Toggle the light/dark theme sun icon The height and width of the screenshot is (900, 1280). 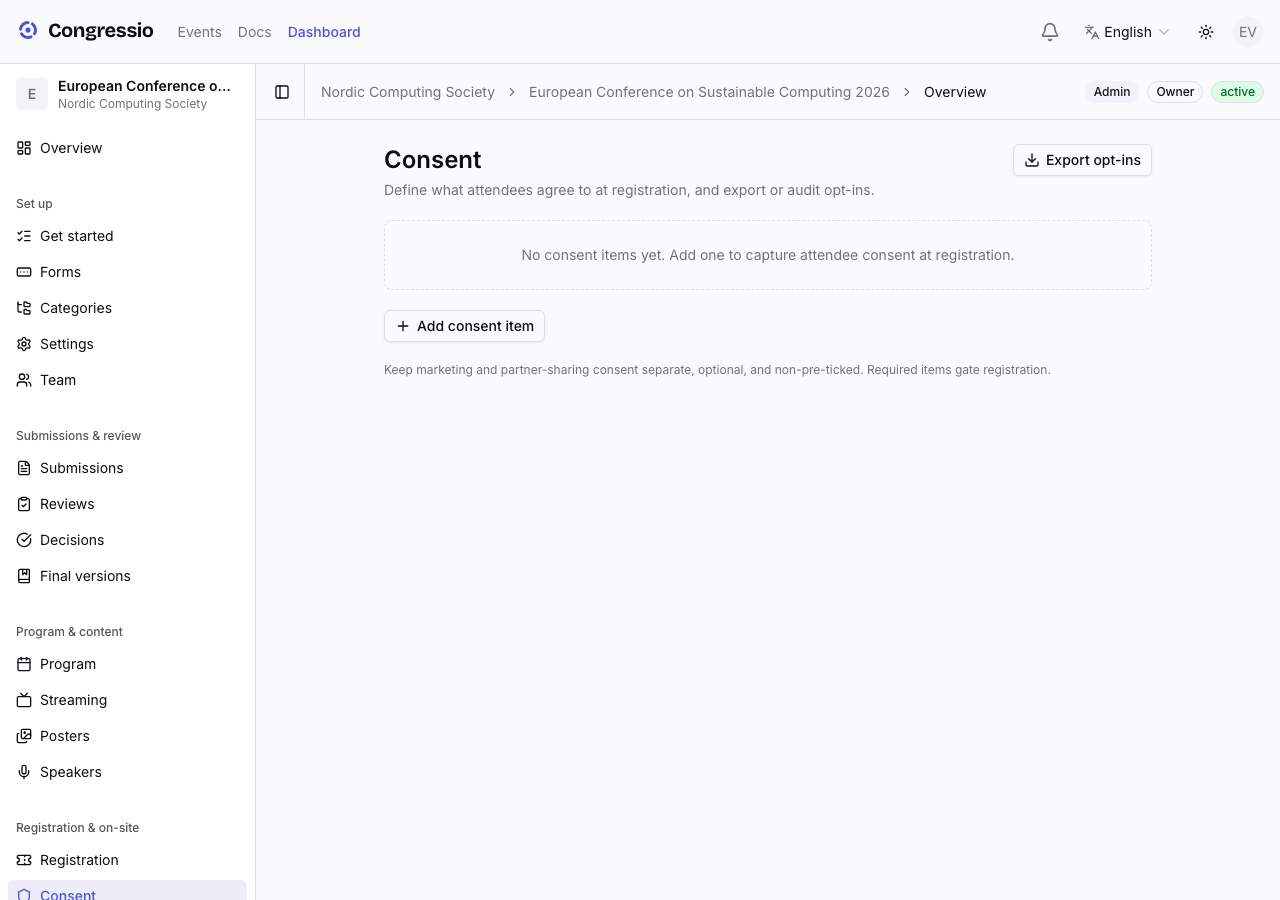tap(1206, 32)
